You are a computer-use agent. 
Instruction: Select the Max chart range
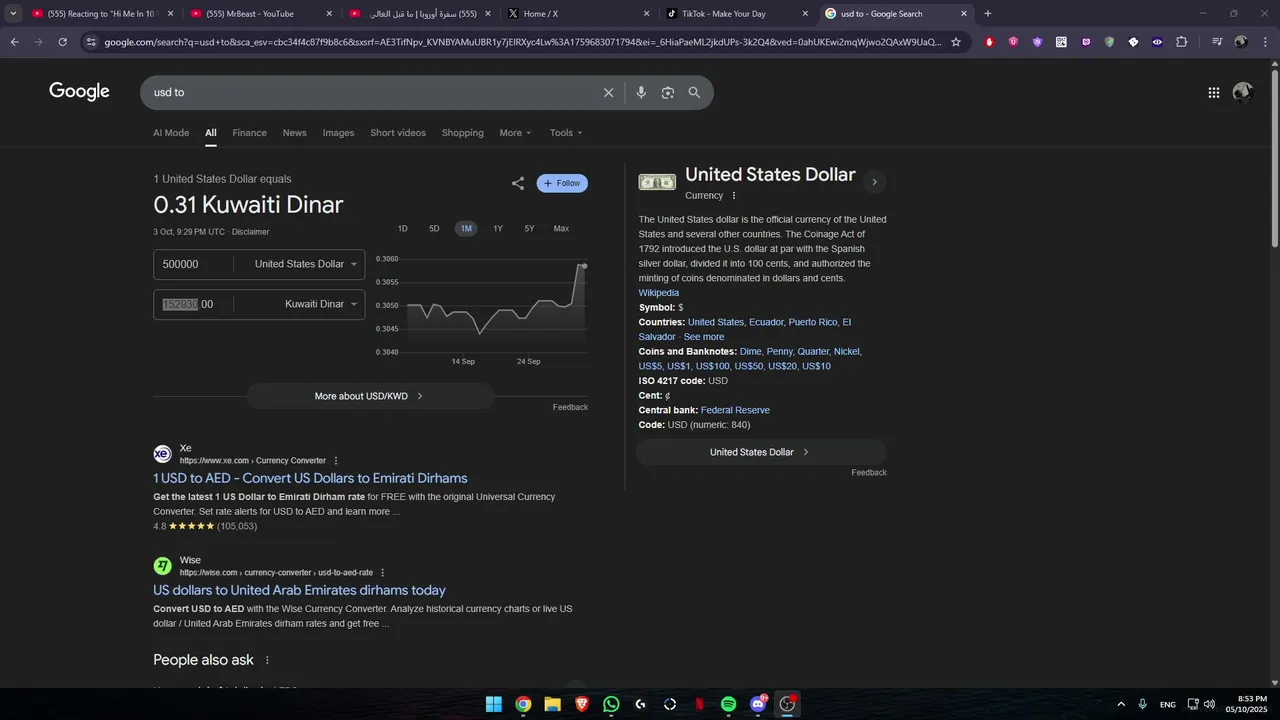pyautogui.click(x=561, y=229)
